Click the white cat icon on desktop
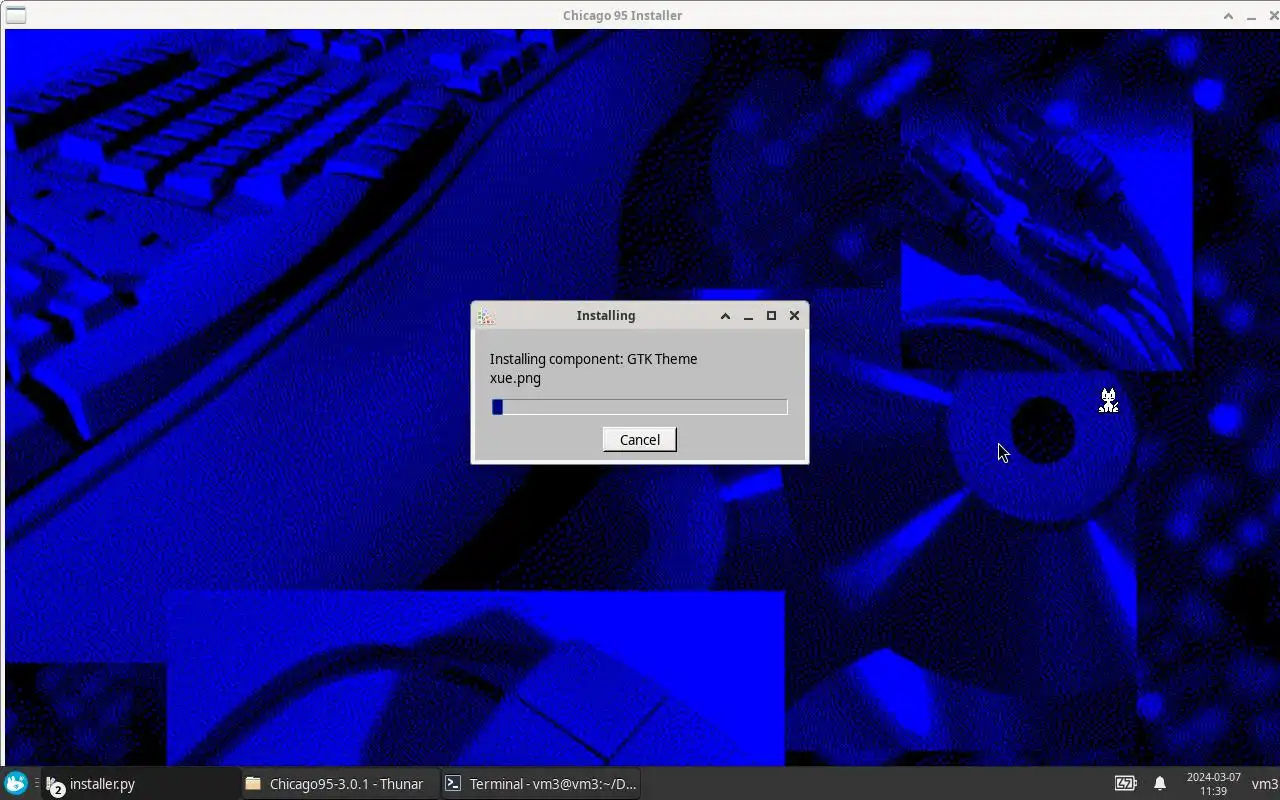 click(1108, 401)
